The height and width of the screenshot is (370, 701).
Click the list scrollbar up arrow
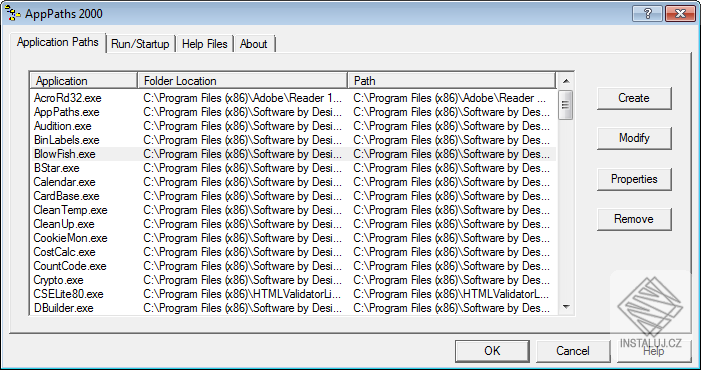coord(566,81)
